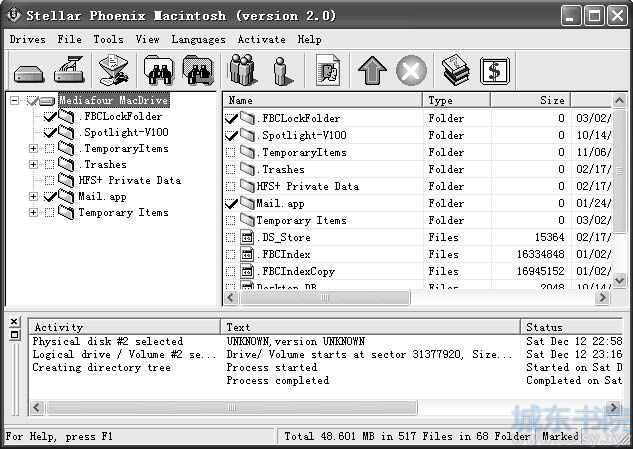The height and width of the screenshot is (449, 633).
Task: Expand the .TemporaryItems tree node
Action: point(34,149)
